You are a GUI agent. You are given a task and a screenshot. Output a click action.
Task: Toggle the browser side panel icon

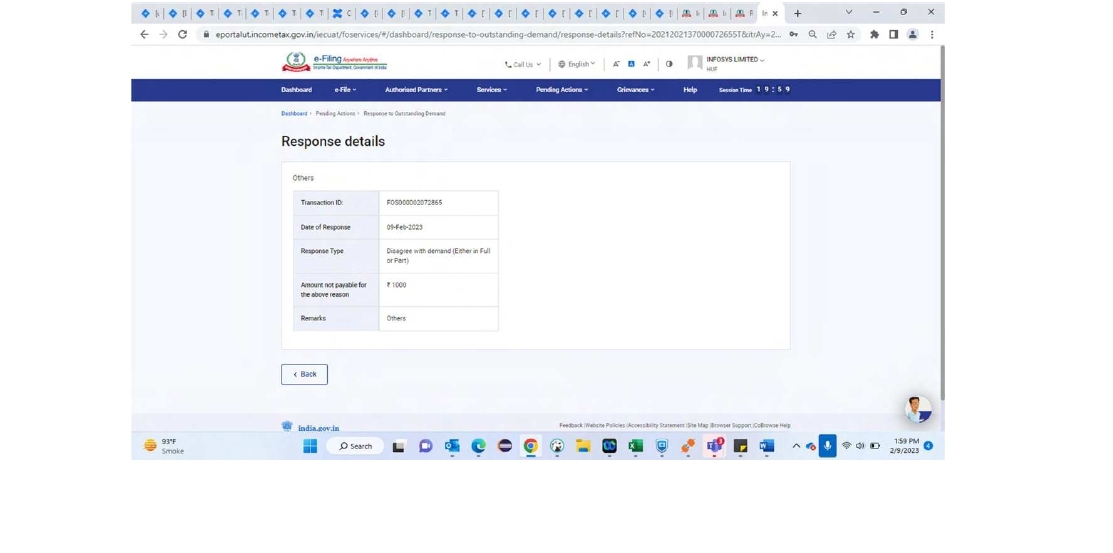[893, 34]
